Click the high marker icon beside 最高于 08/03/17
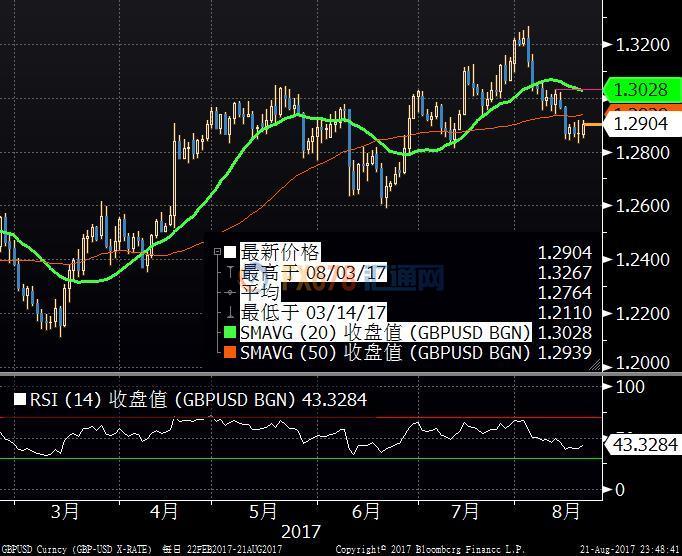 pos(230,272)
